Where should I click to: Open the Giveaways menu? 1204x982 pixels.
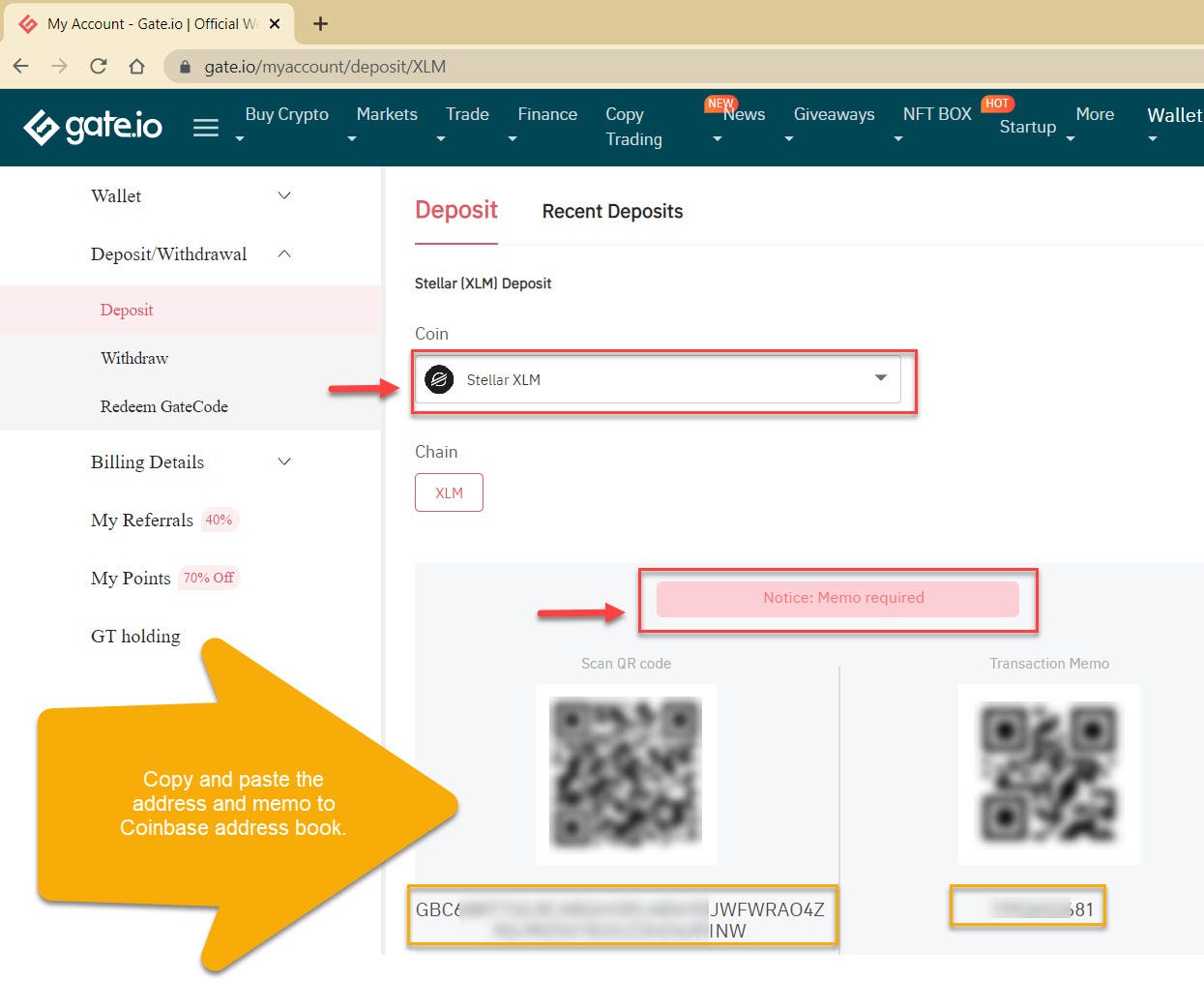[x=834, y=114]
